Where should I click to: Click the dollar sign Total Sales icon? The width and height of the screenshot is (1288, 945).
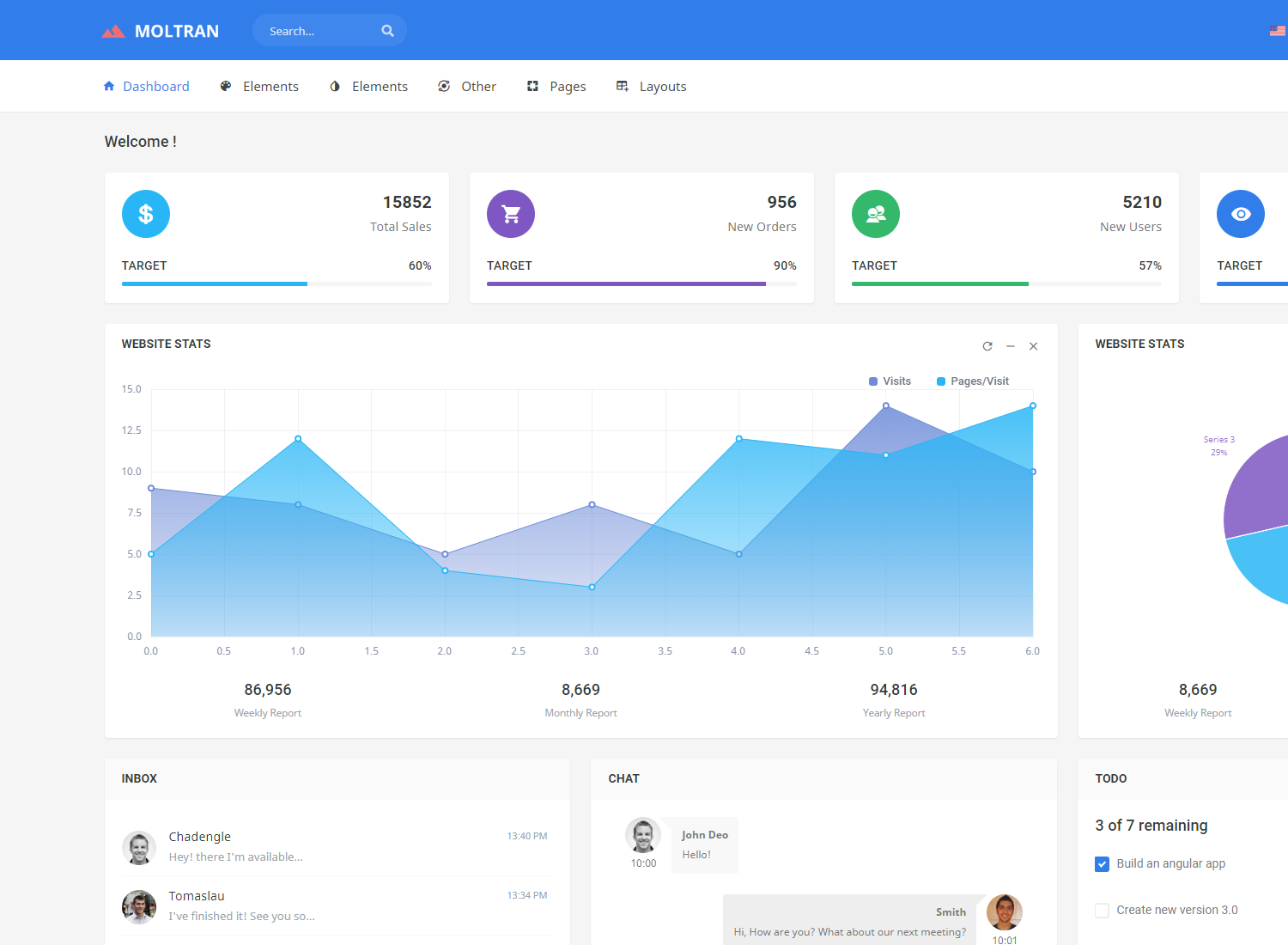(146, 214)
